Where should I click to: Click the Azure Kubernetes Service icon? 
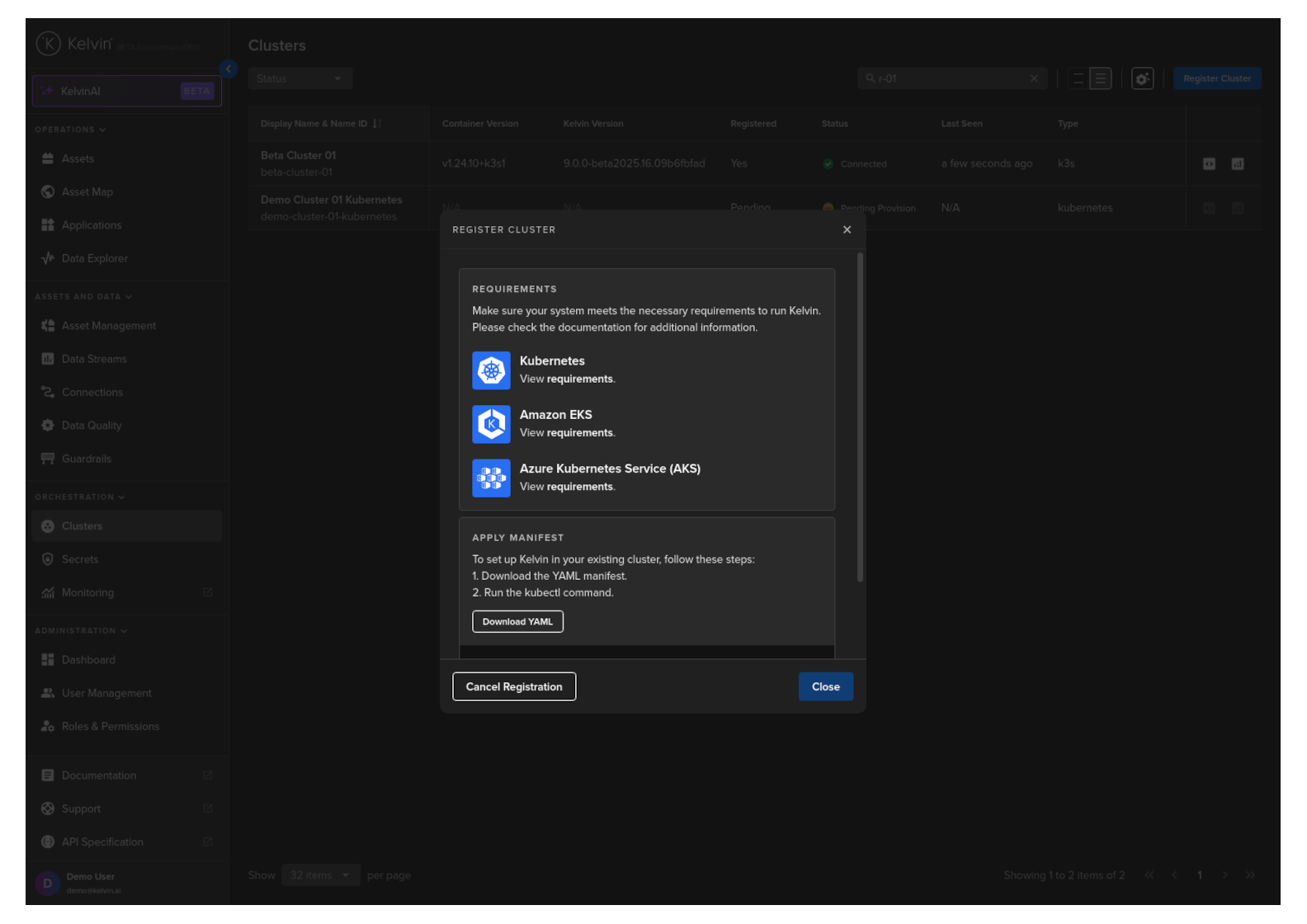tap(491, 478)
